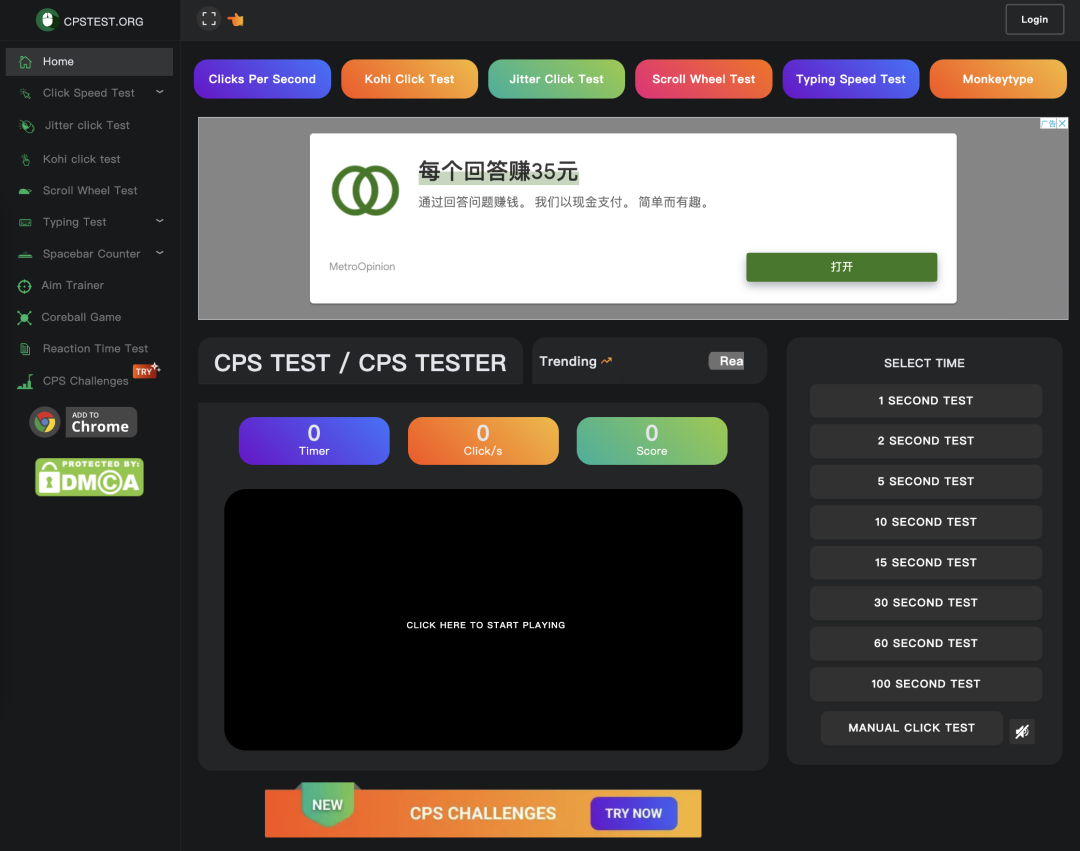The width and height of the screenshot is (1080, 851).
Task: Open Reaction Time Test from sidebar
Action: coord(95,349)
